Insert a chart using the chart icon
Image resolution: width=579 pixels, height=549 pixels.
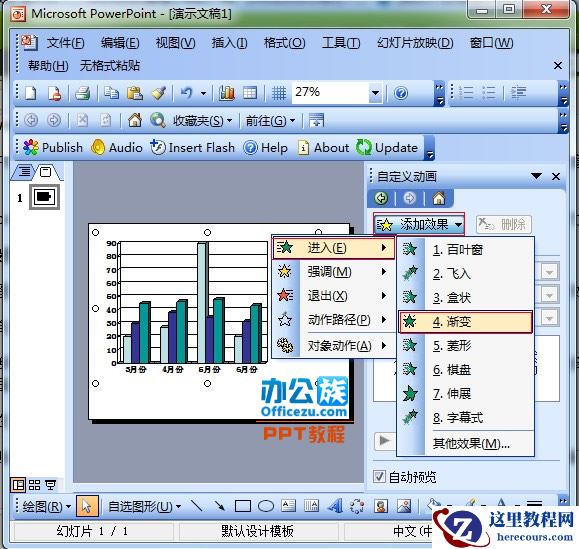[227, 93]
